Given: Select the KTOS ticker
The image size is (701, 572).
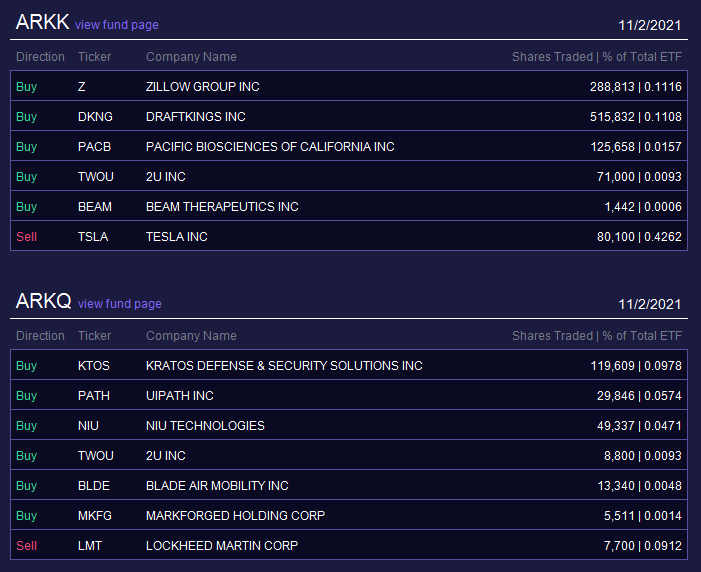Looking at the screenshot, I should 94,366.
